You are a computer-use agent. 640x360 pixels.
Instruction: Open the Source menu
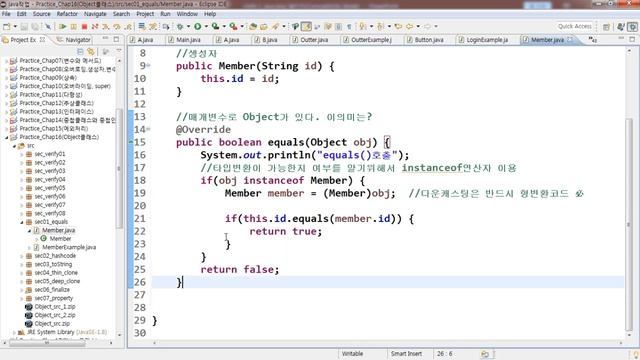pos(42,14)
